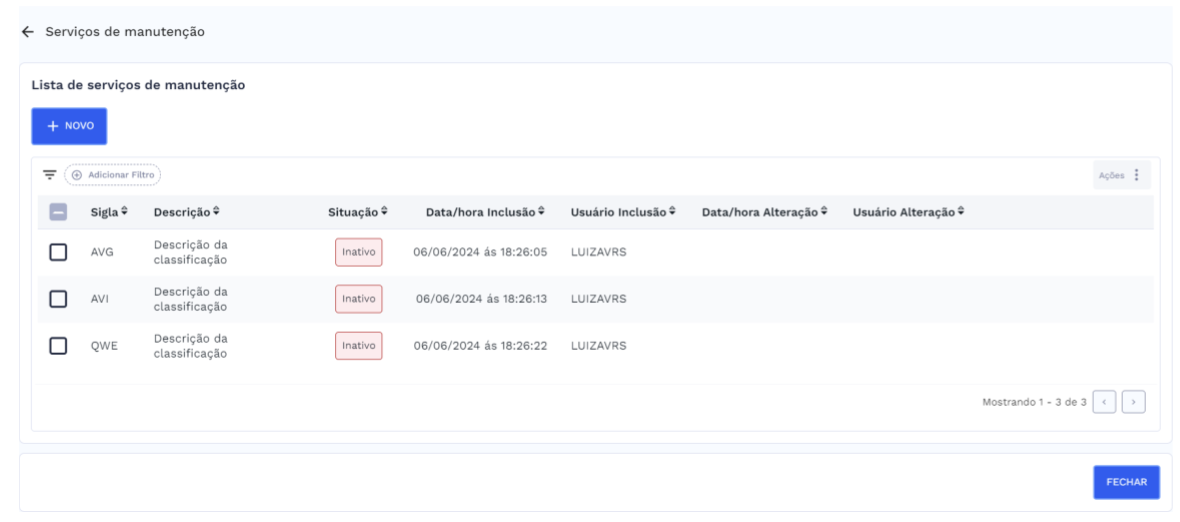This screenshot has height=522, width=1180.
Task: Click the NOVO button
Action: pyautogui.click(x=69, y=126)
